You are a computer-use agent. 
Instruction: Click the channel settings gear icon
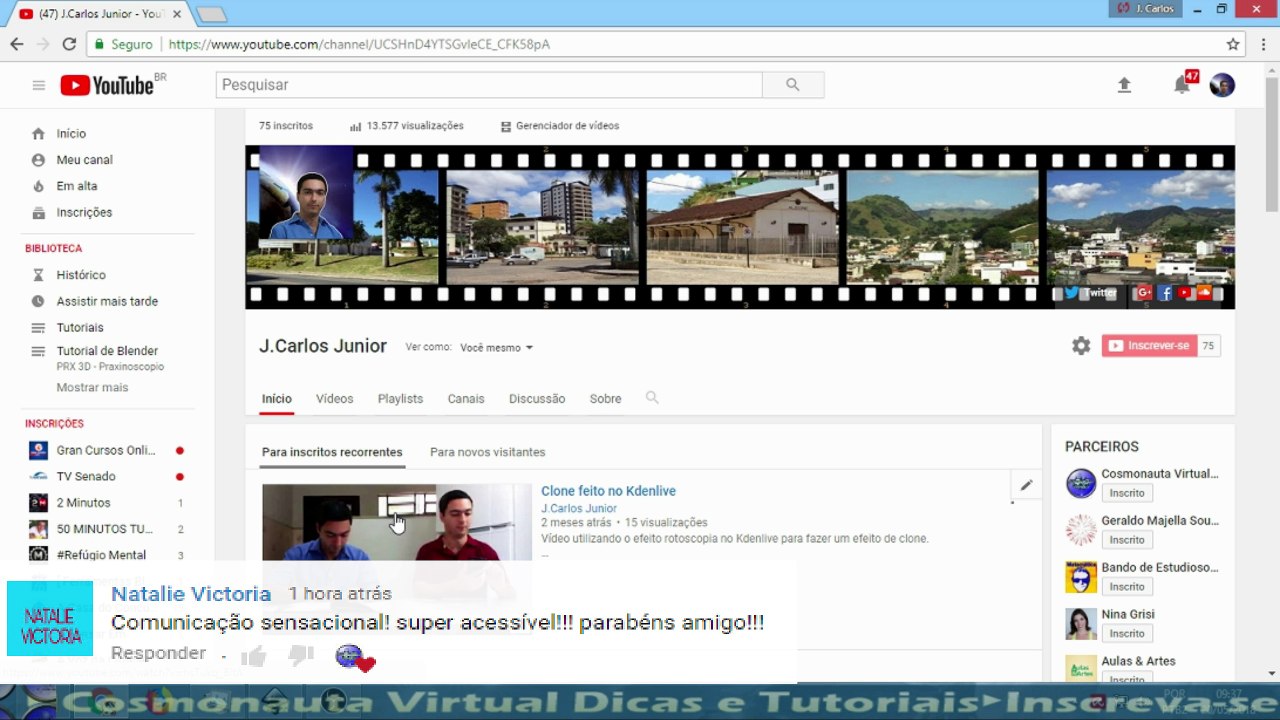(1081, 346)
